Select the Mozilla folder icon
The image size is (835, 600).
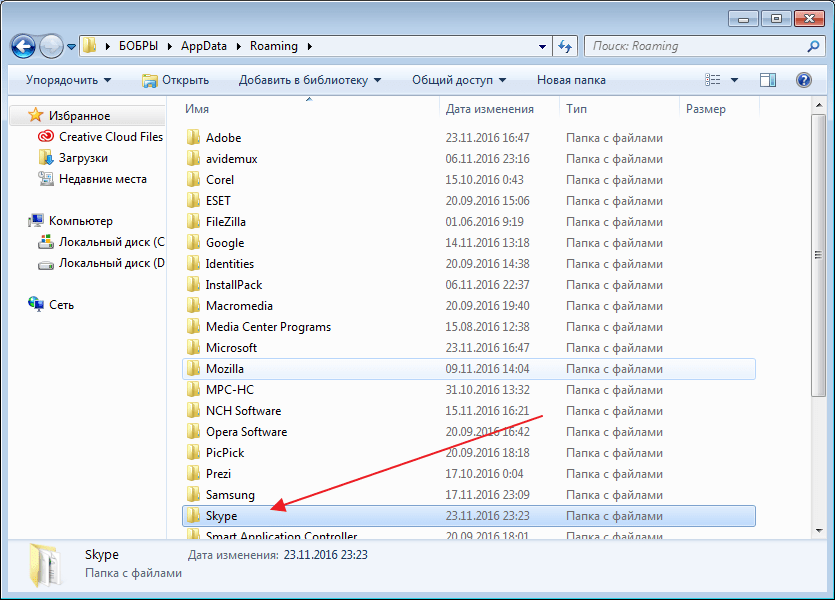pyautogui.click(x=193, y=368)
